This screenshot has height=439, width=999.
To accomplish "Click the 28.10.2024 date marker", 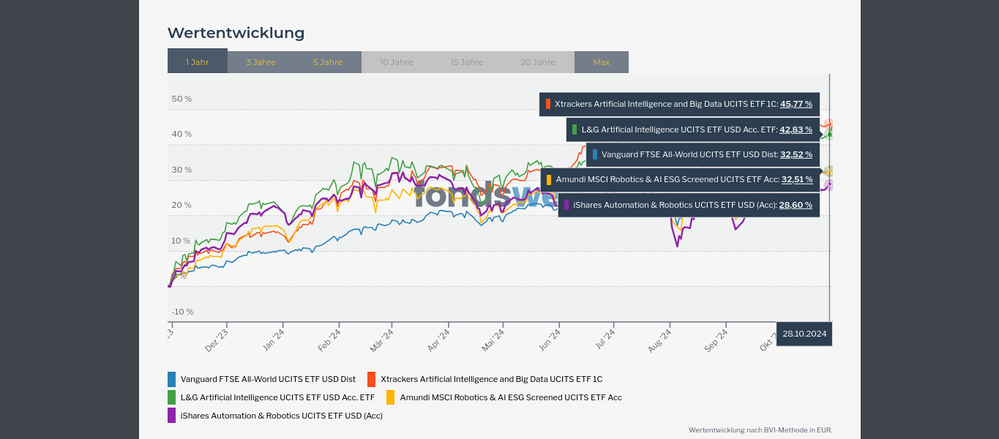I will pos(804,334).
